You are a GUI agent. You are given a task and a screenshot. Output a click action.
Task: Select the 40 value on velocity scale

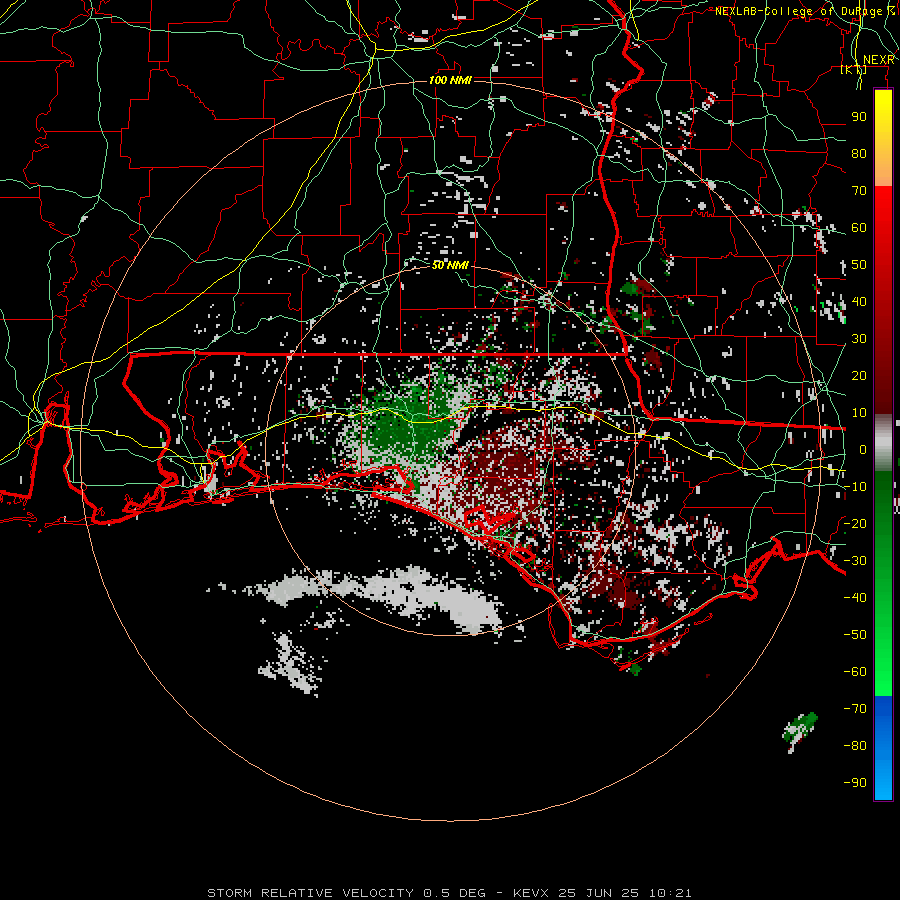(x=859, y=301)
